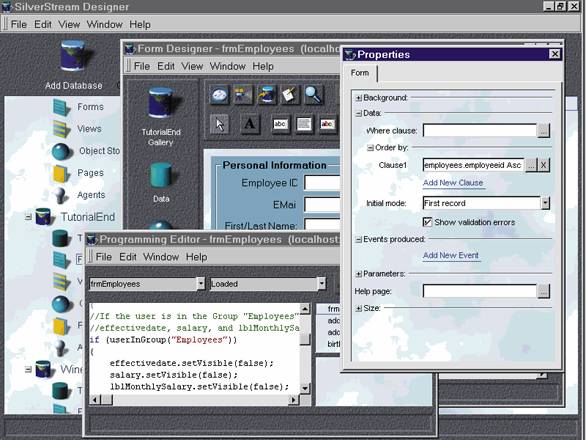
Task: Click the pencil-and-paper toolbar icon
Action: (290, 95)
